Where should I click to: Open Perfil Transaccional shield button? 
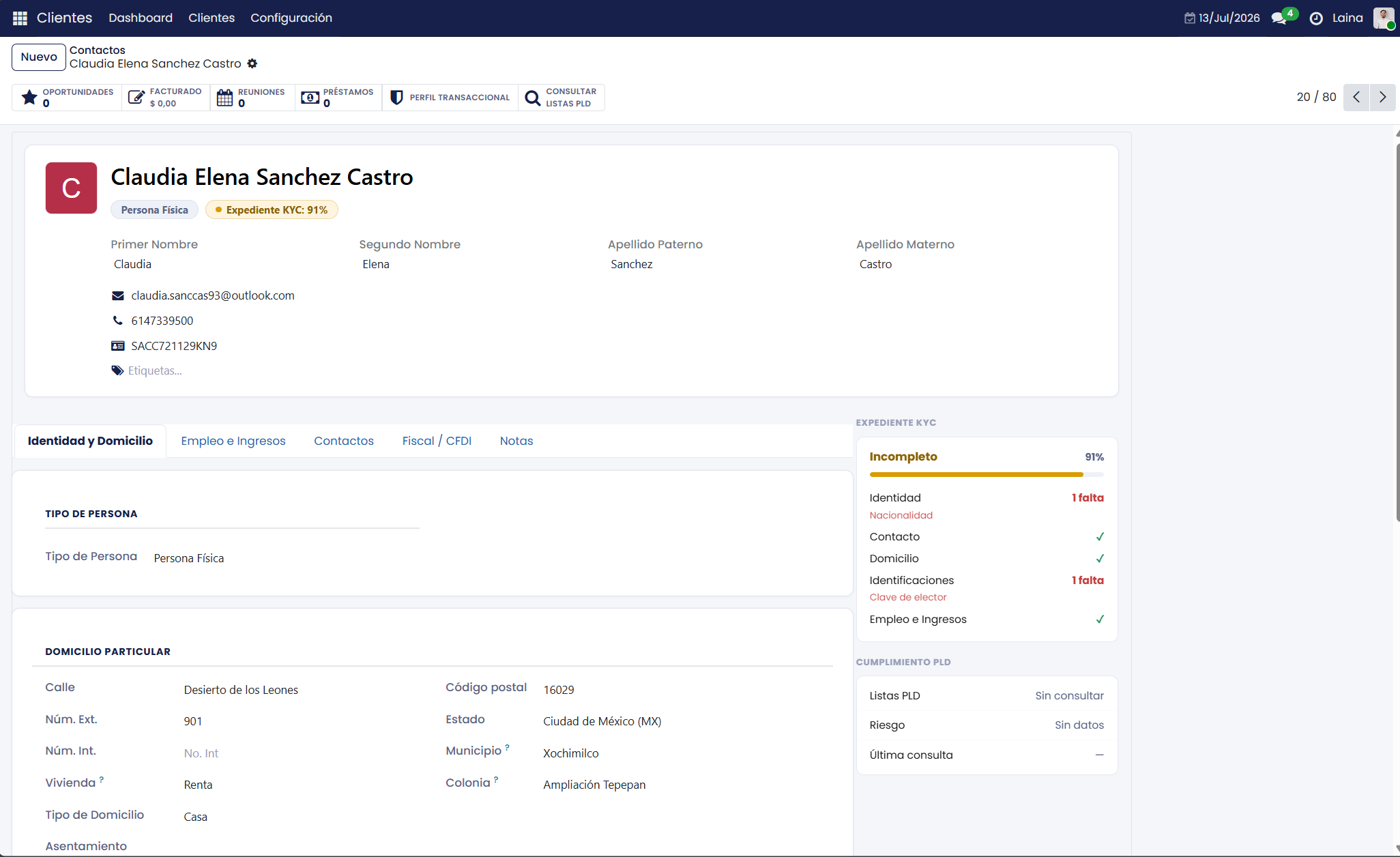[x=450, y=98]
